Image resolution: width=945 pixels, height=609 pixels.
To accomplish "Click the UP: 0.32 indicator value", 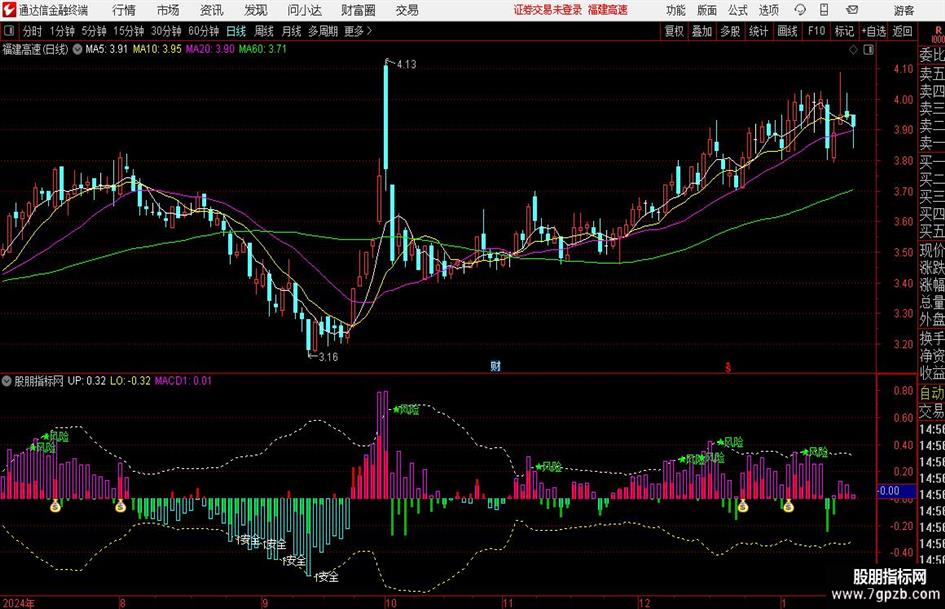I will (x=87, y=381).
